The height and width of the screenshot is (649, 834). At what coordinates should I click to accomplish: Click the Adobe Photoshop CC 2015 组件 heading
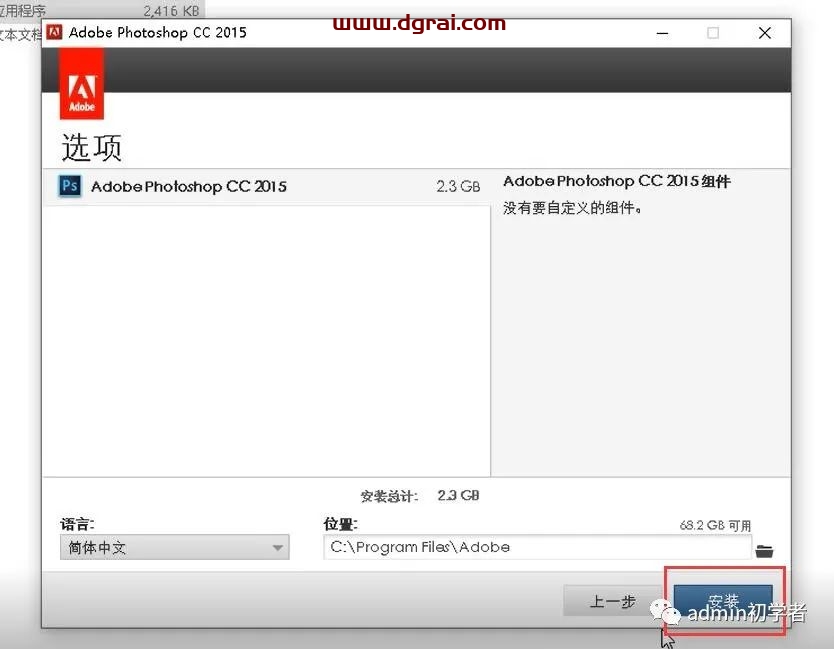[617, 181]
